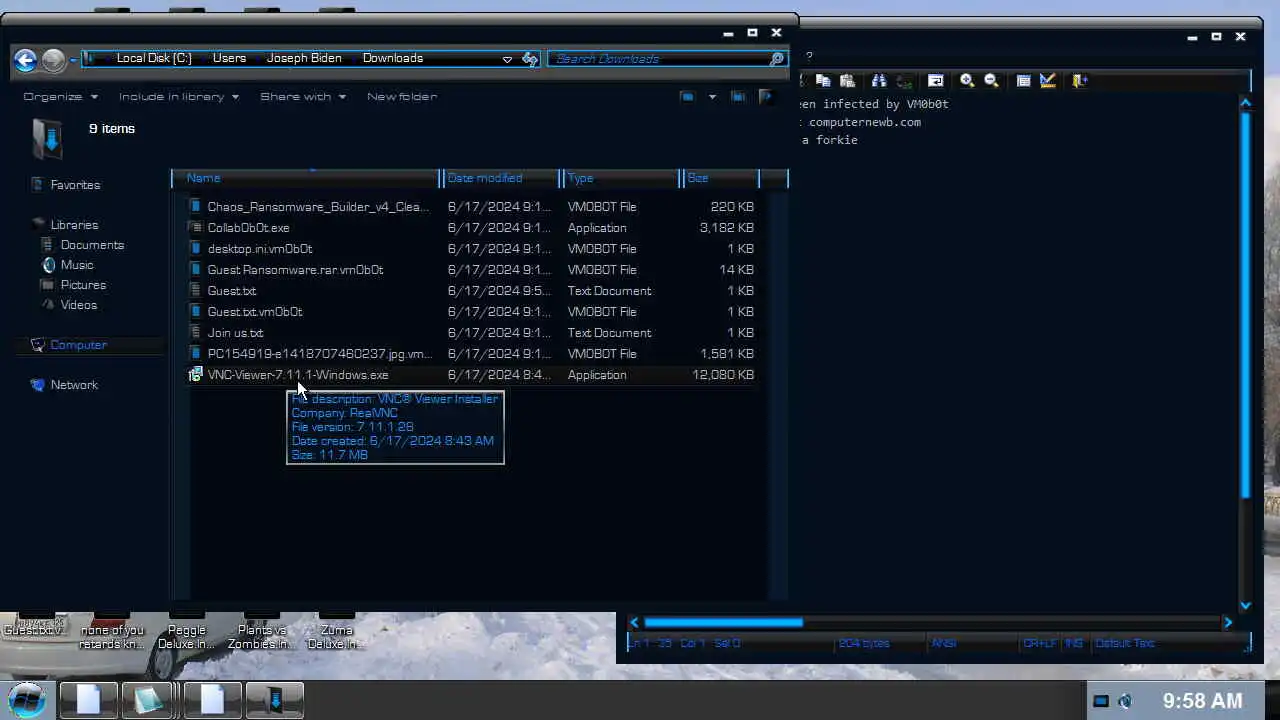Image resolution: width=1280 pixels, height=720 pixels.
Task: Click Local Disk (C:) in breadcrumb path
Action: 154,58
